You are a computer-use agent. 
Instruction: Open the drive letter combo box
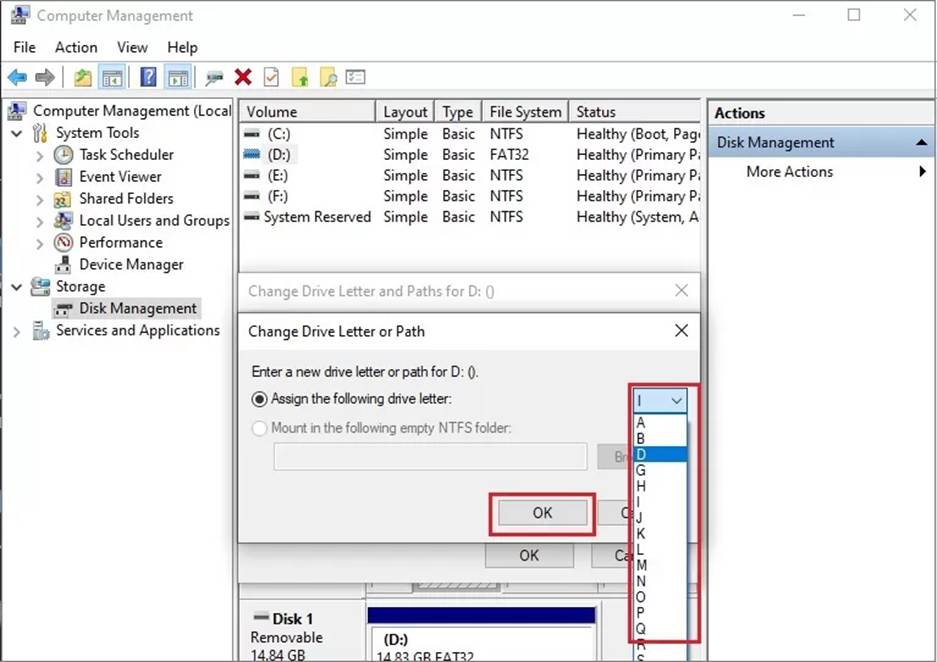coord(661,400)
